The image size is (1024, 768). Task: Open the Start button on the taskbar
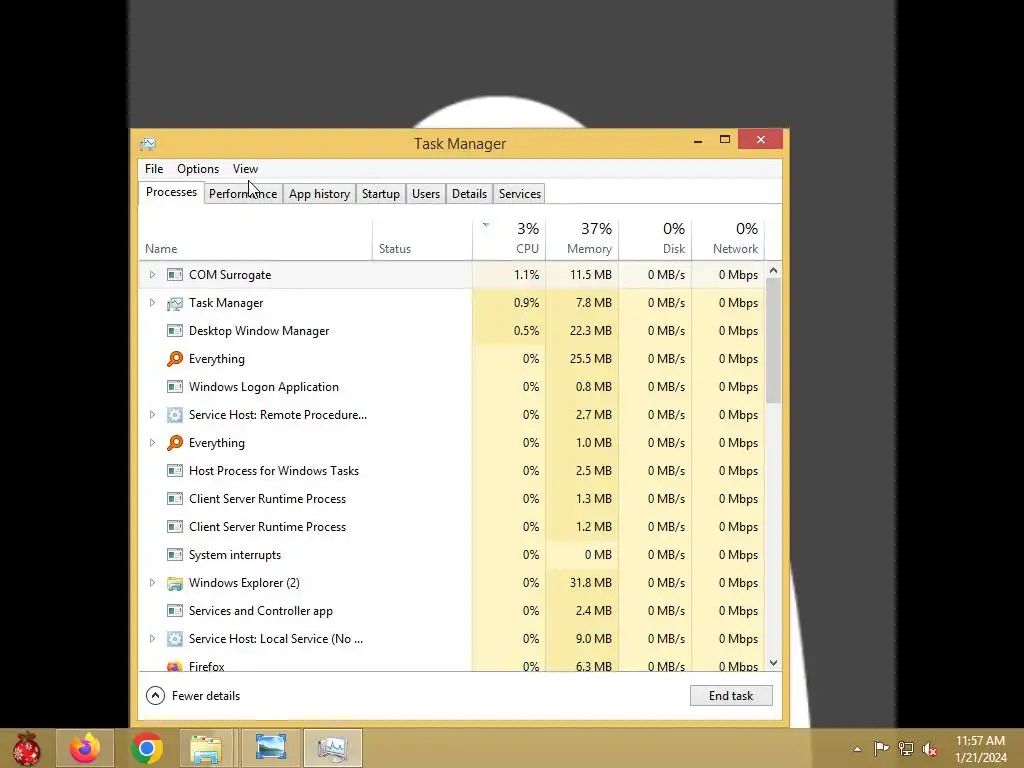[27, 748]
